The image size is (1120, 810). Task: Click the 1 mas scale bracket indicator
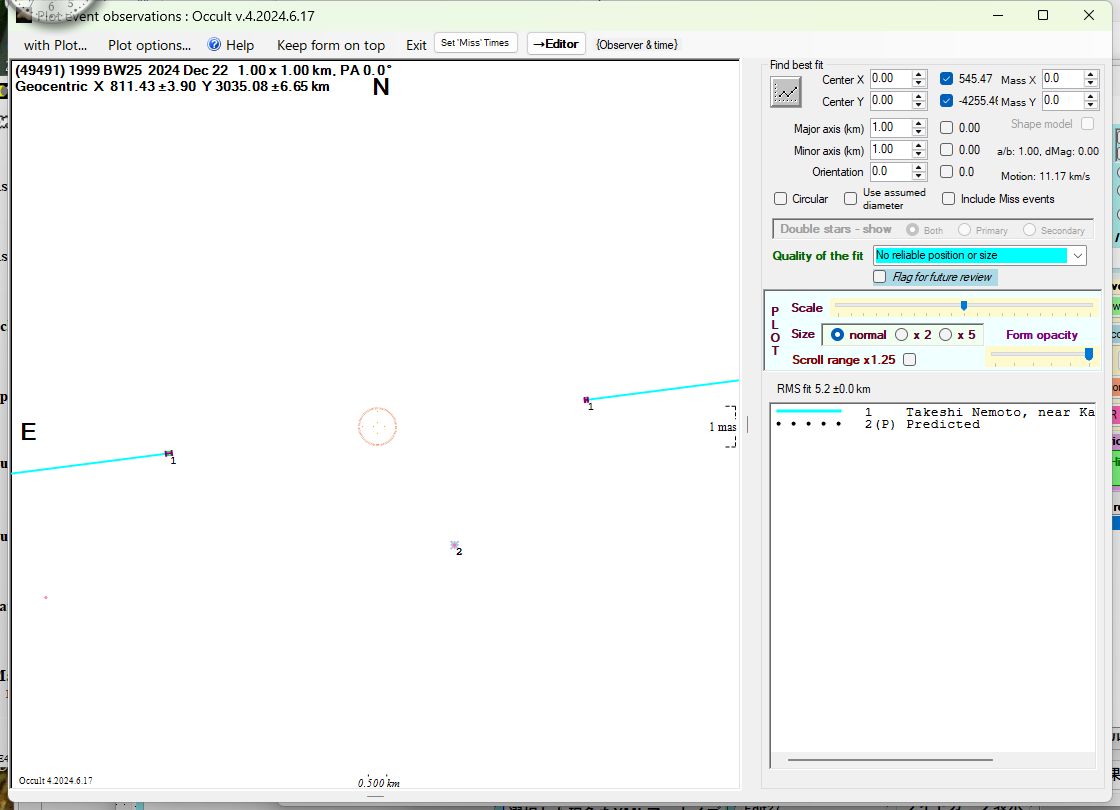[730, 427]
